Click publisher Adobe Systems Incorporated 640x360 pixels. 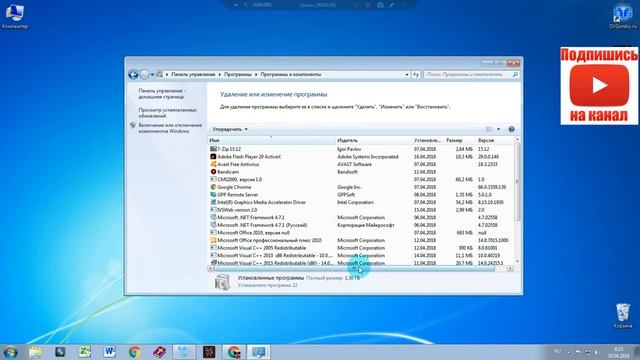(x=368, y=157)
